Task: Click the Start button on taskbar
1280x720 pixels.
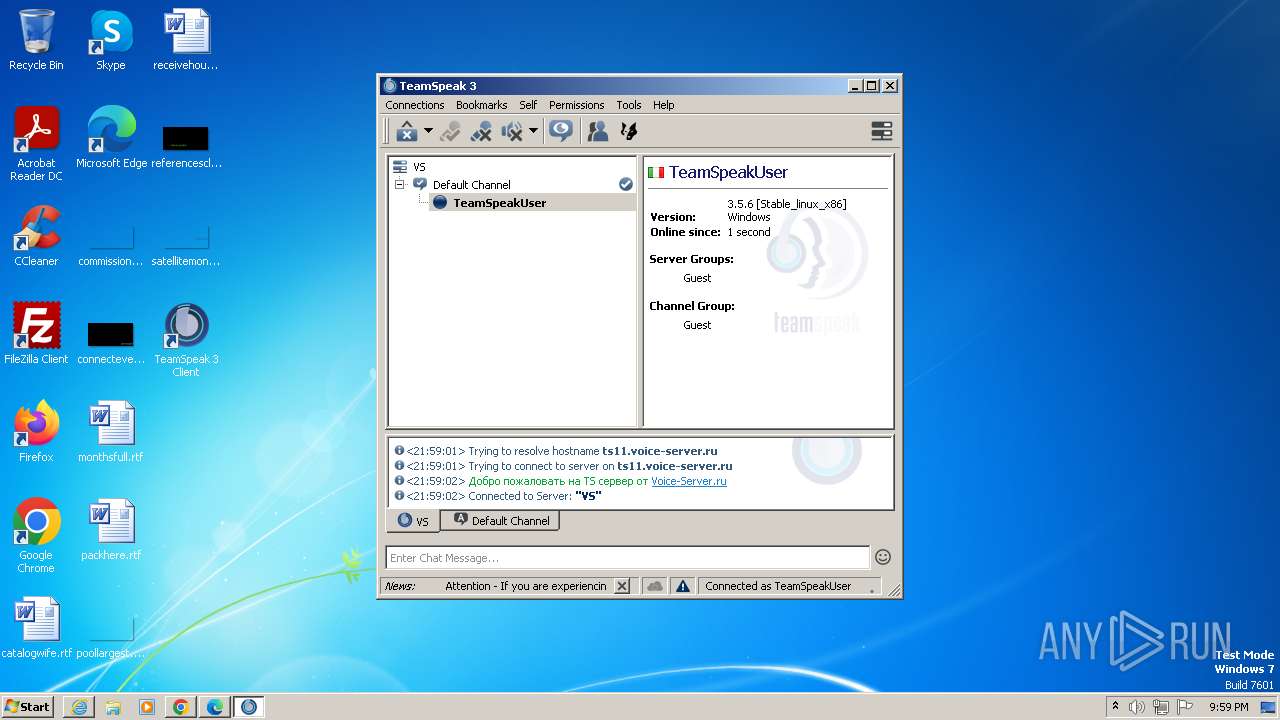Action: pos(28,706)
